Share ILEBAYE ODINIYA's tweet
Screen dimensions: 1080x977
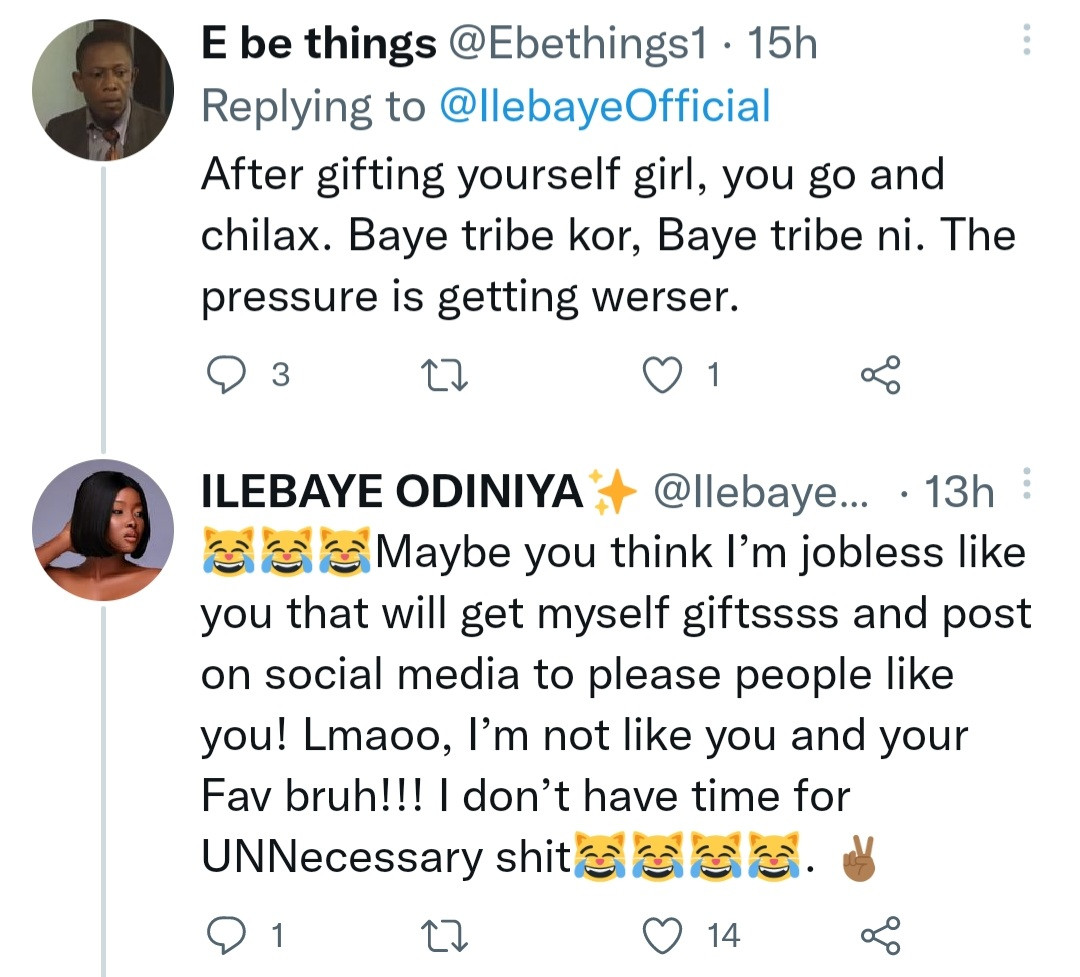pyautogui.click(x=880, y=935)
